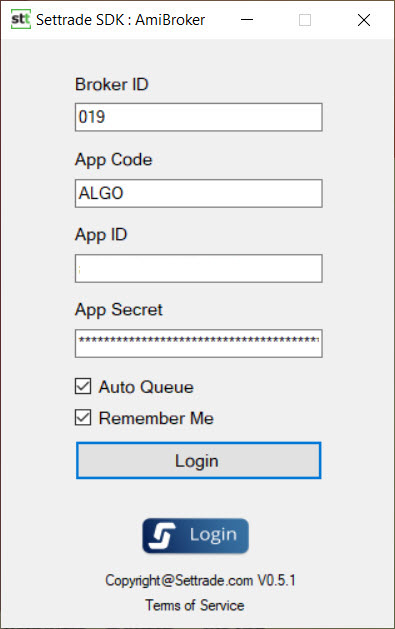Click the Broker ID label
The image size is (395, 629).
click(x=112, y=84)
